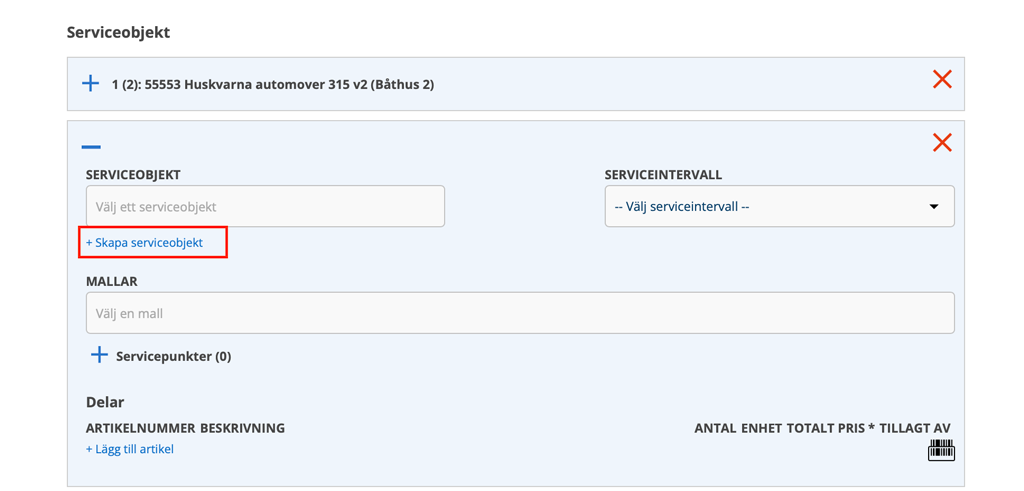Viewport: 1024px width, 491px height.
Task: Click the Lägg till artikel link
Action: click(x=130, y=449)
